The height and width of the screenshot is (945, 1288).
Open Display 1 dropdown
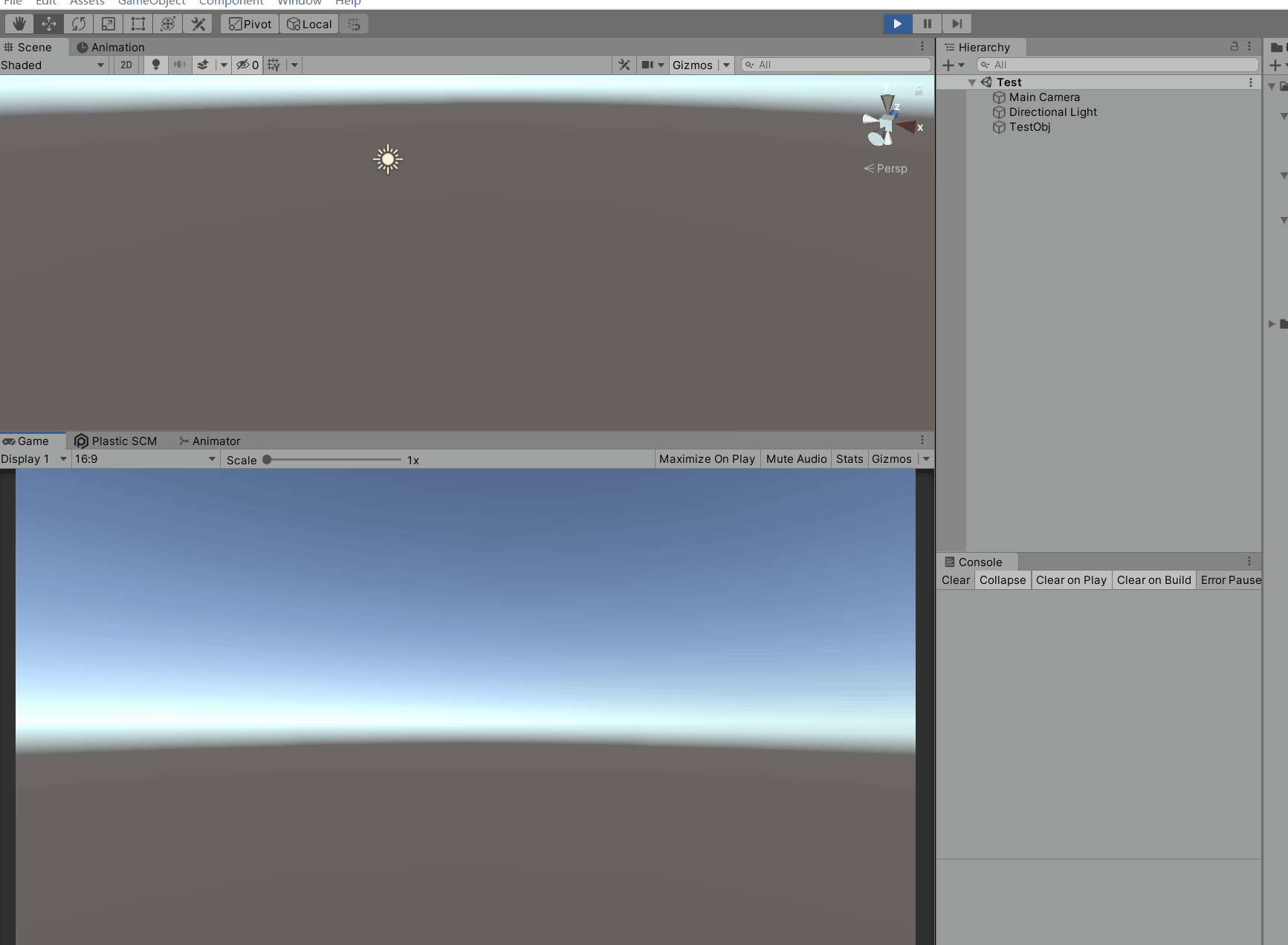[x=34, y=459]
